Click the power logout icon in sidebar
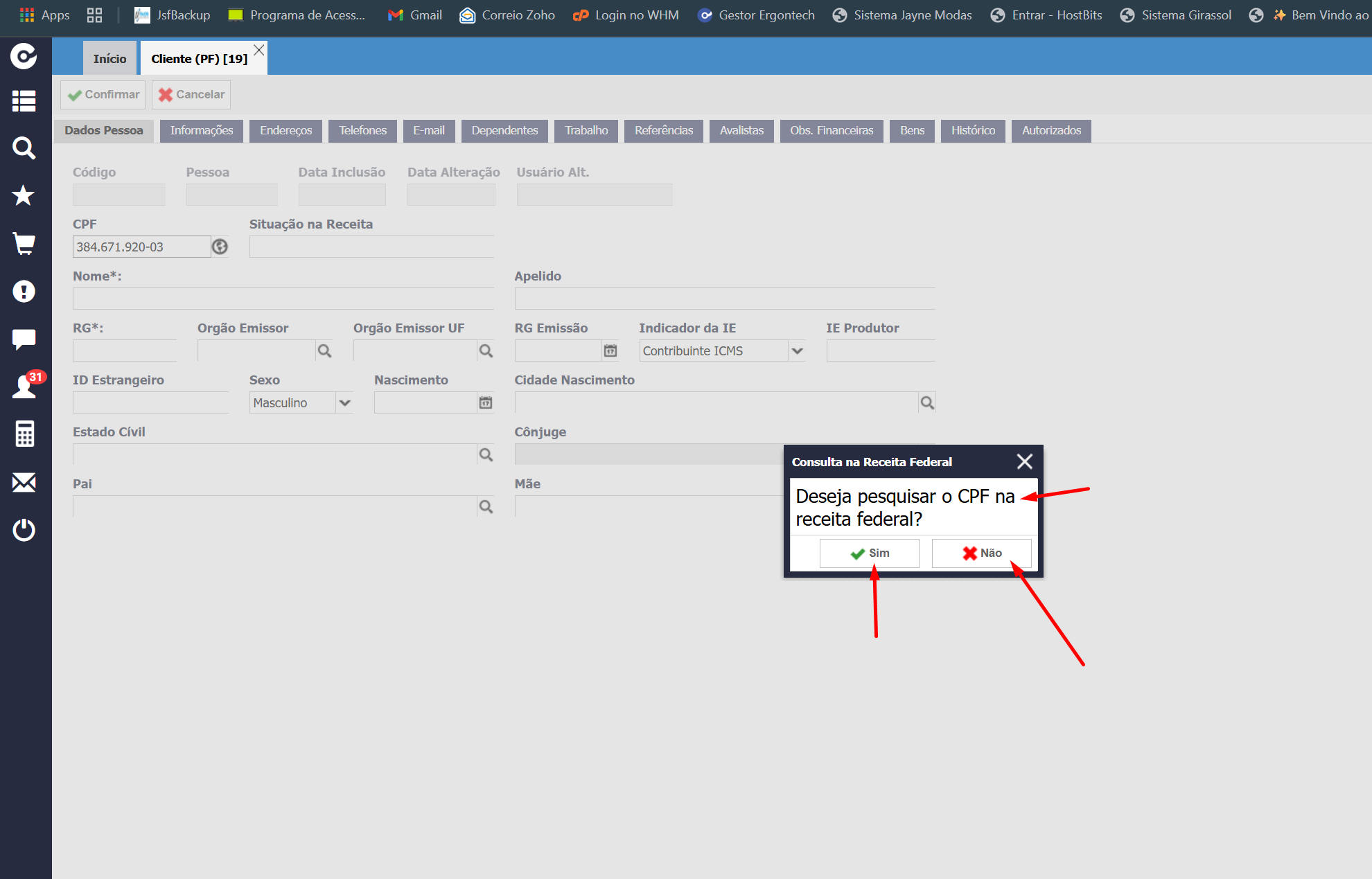This screenshot has width=1372, height=879. point(24,530)
